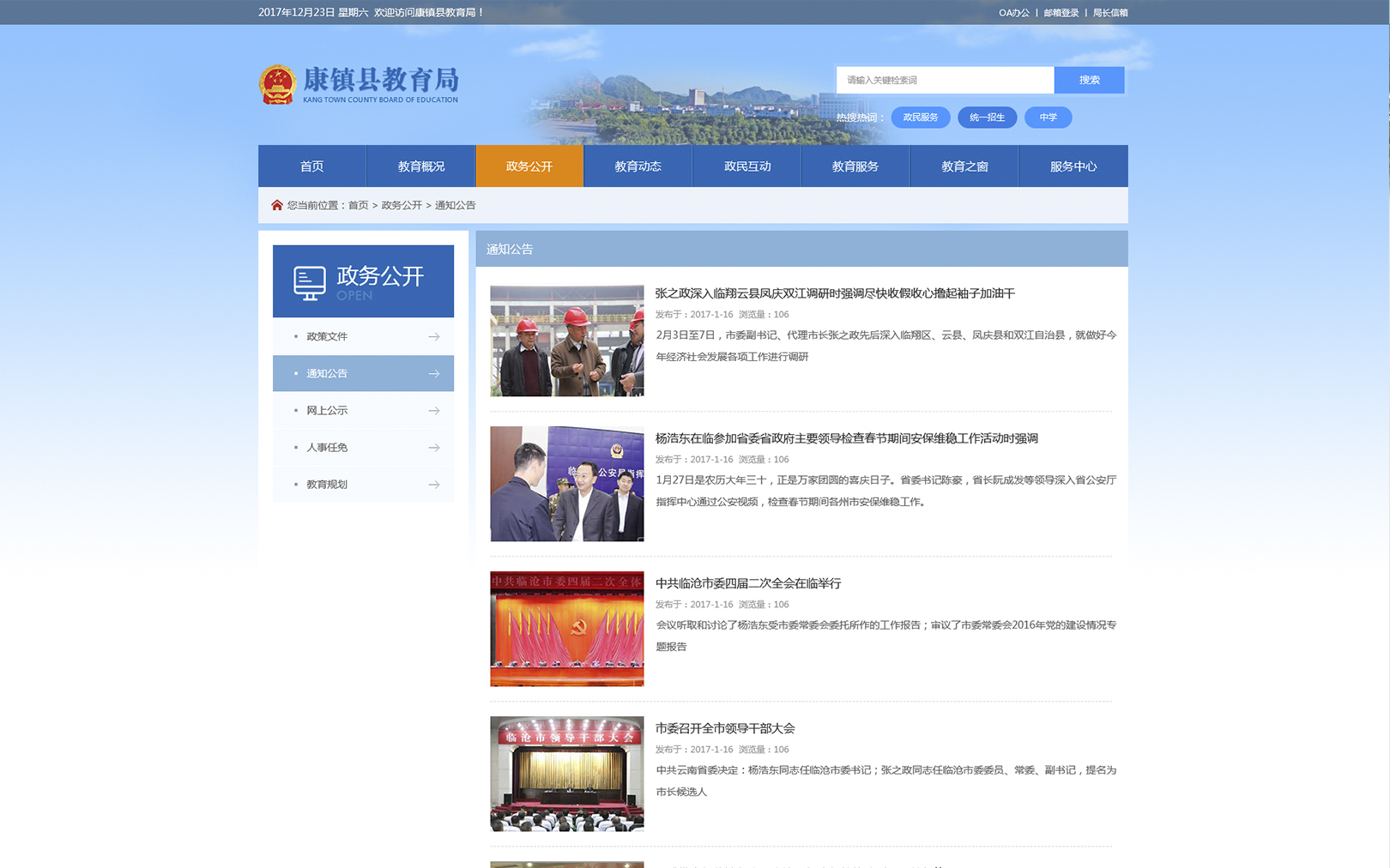Click arrow icon beside 政策文件
1390x868 pixels.
(434, 337)
